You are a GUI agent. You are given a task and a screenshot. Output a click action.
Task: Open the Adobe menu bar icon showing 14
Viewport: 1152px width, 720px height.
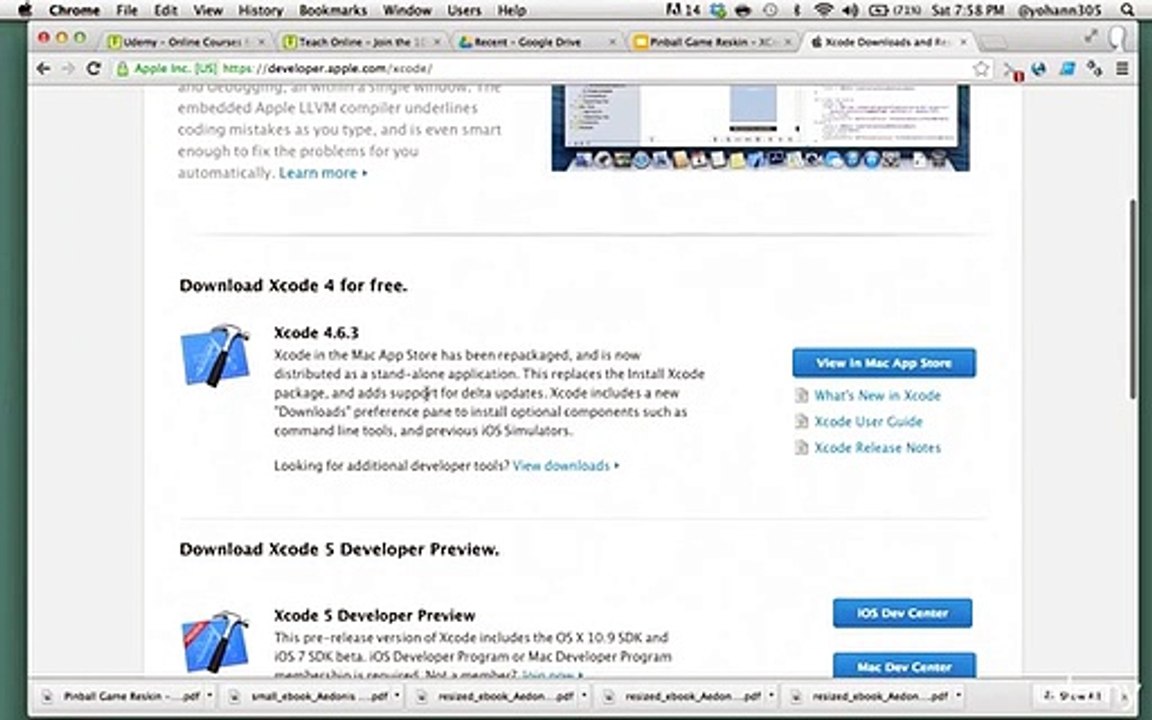[x=683, y=10]
